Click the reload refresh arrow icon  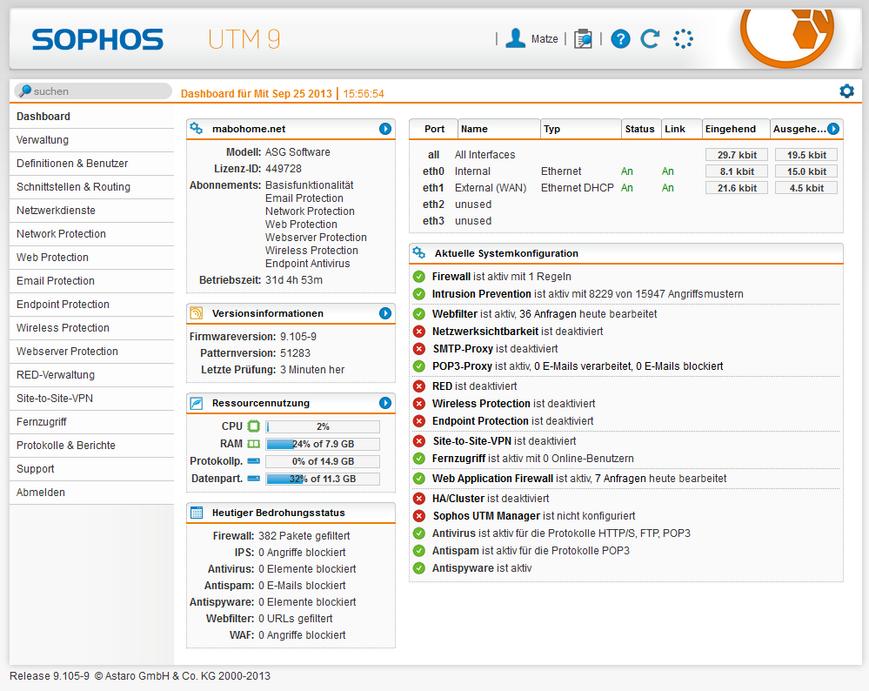click(x=650, y=39)
